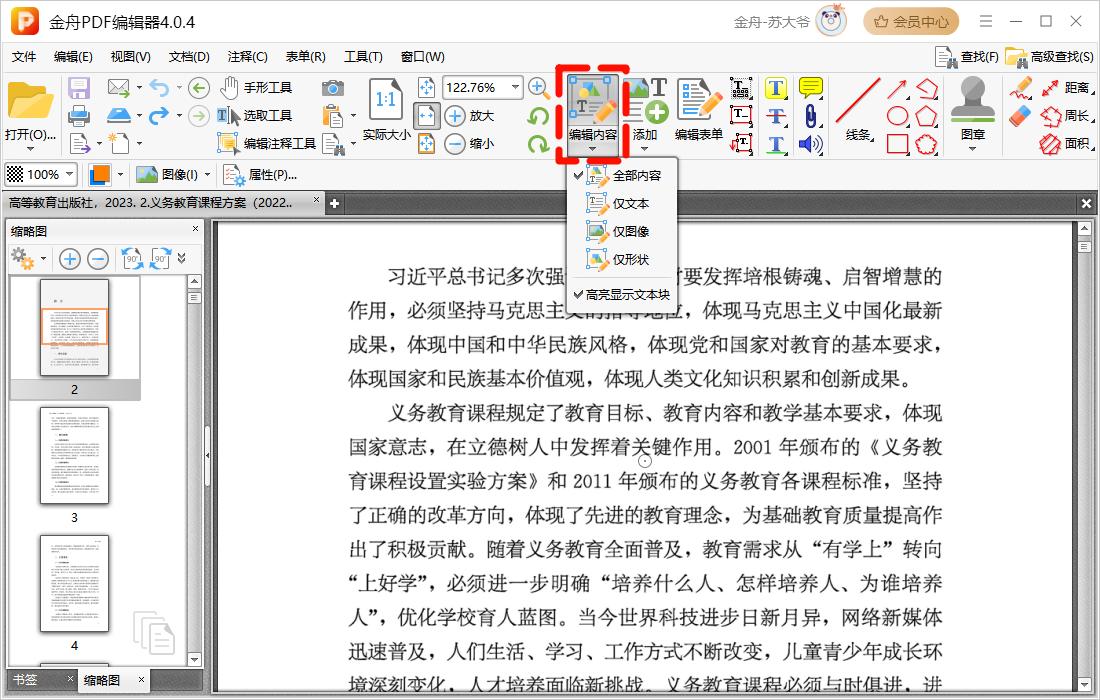Click the 会员中心 button

click(911, 21)
